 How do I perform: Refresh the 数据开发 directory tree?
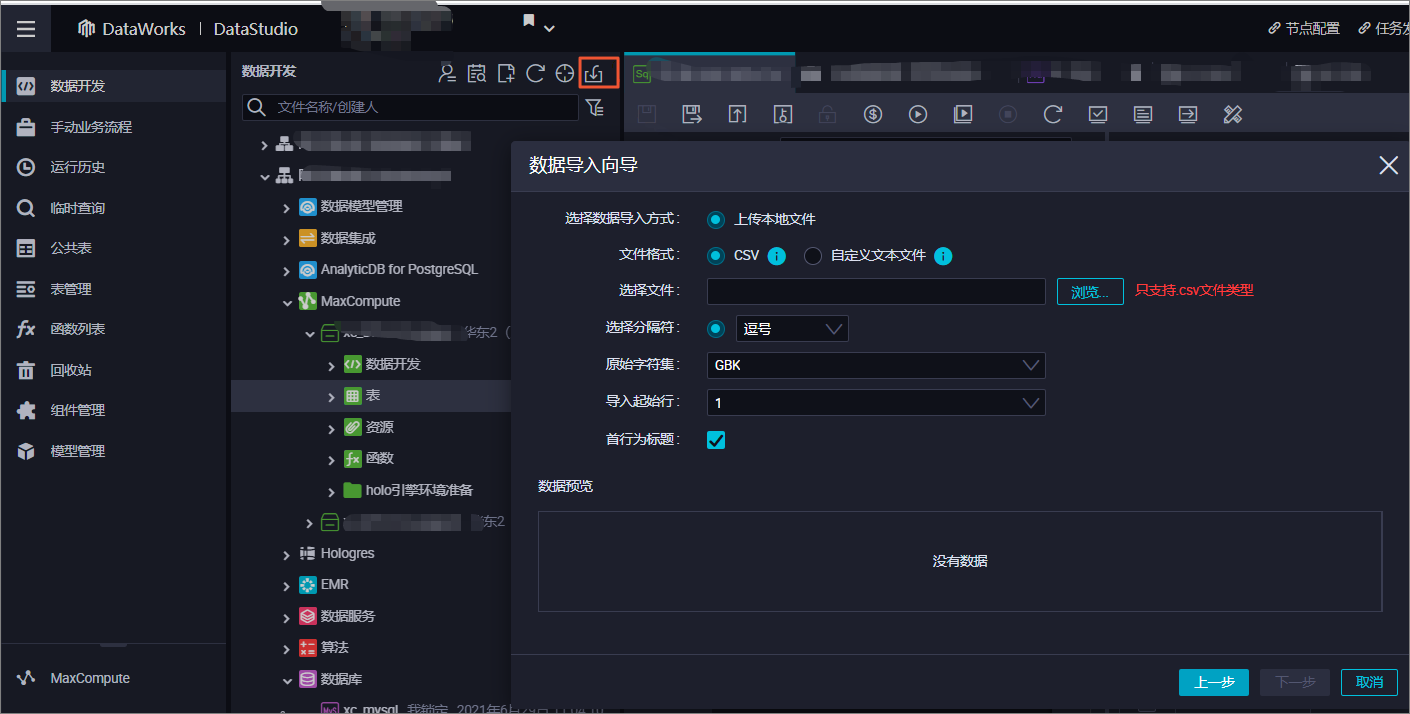535,73
